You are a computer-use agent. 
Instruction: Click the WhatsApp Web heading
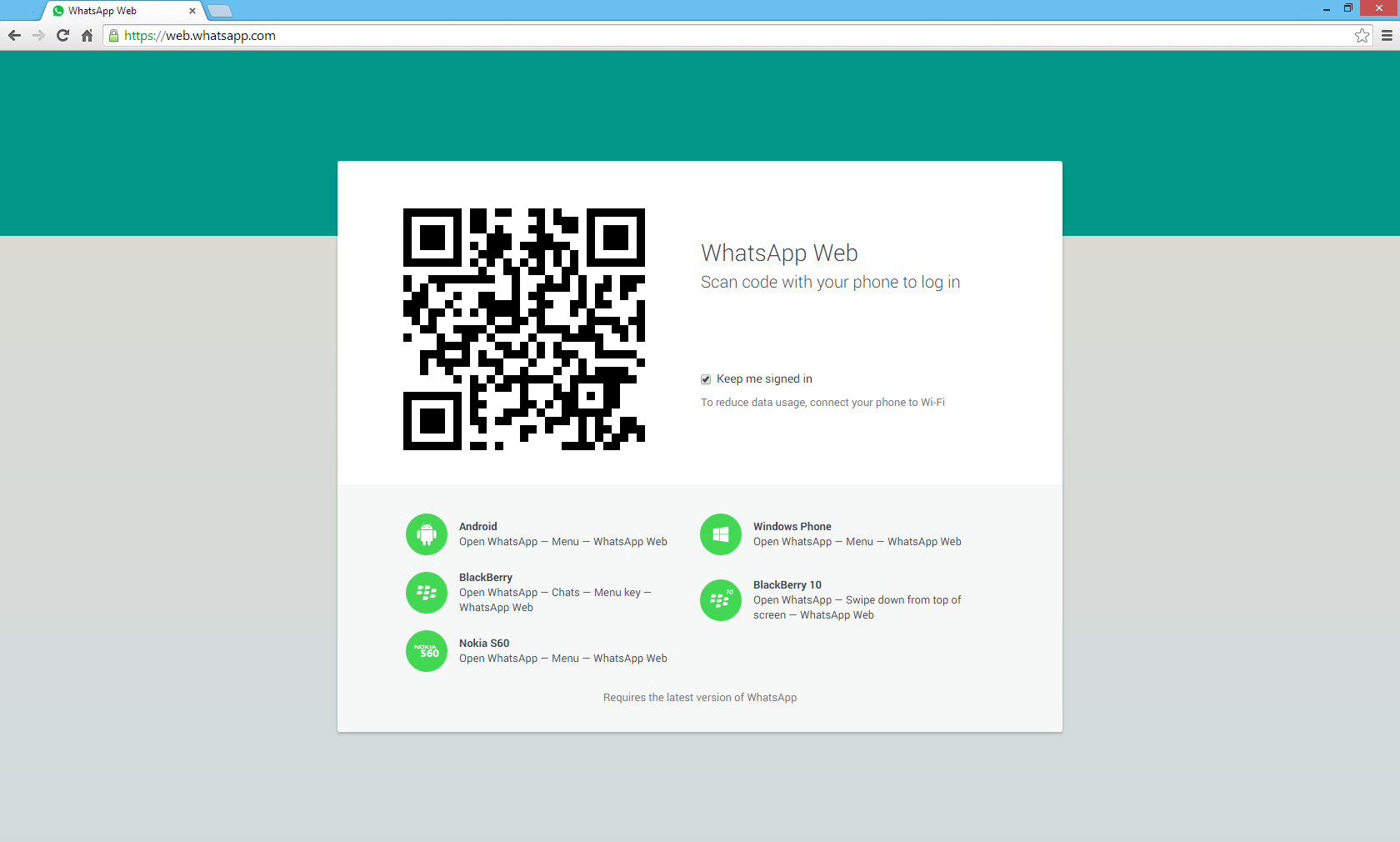[779, 253]
